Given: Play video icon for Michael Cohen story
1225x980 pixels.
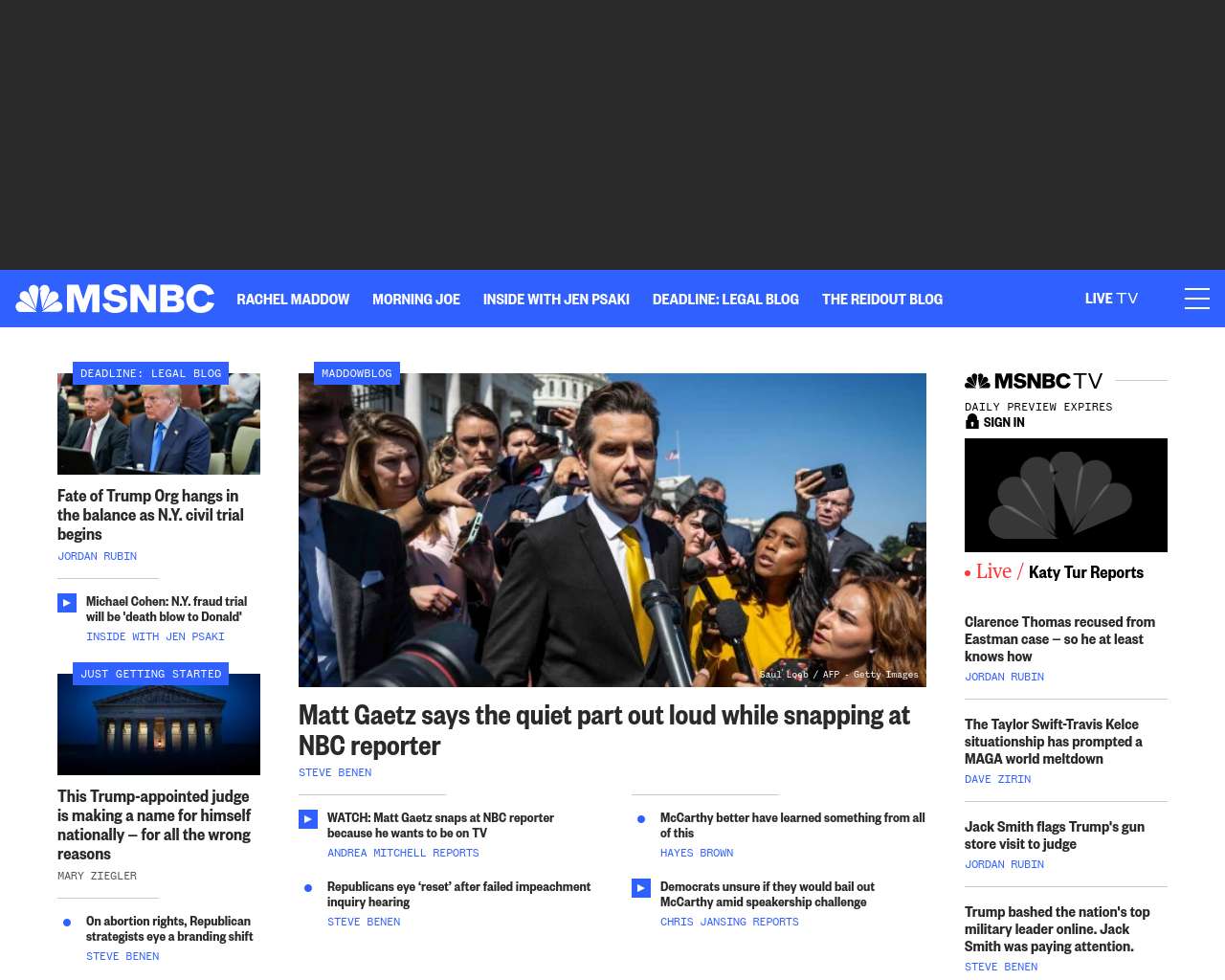Looking at the screenshot, I should click(67, 603).
